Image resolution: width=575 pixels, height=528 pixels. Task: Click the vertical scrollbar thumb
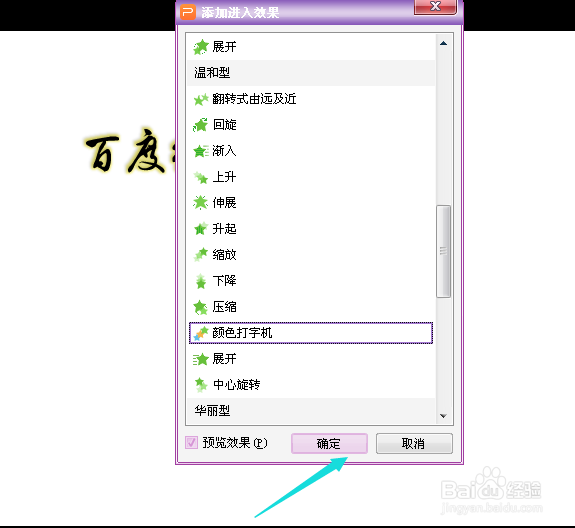(x=443, y=252)
